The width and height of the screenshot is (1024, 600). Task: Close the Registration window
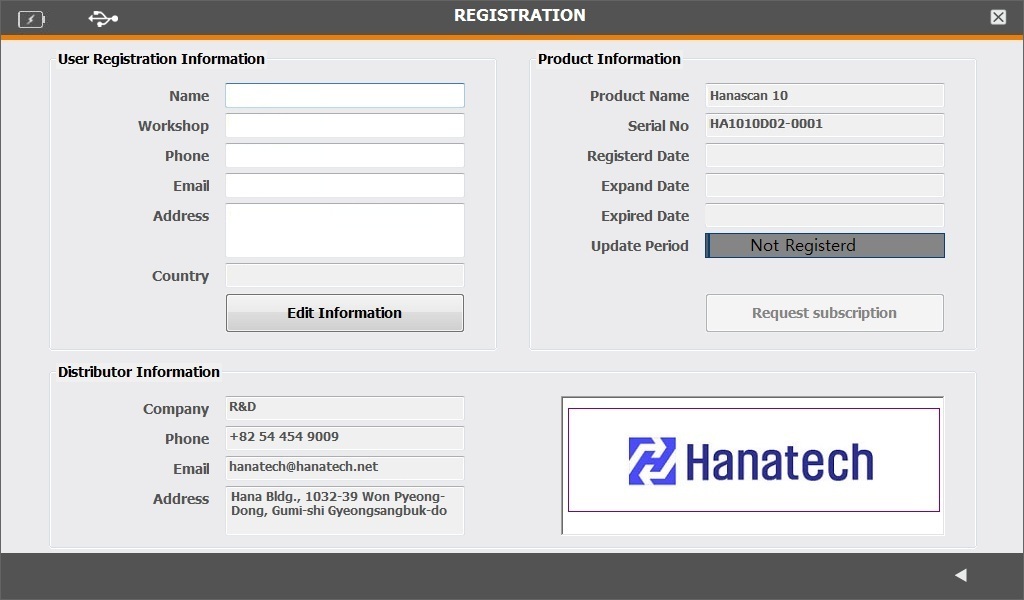(998, 17)
